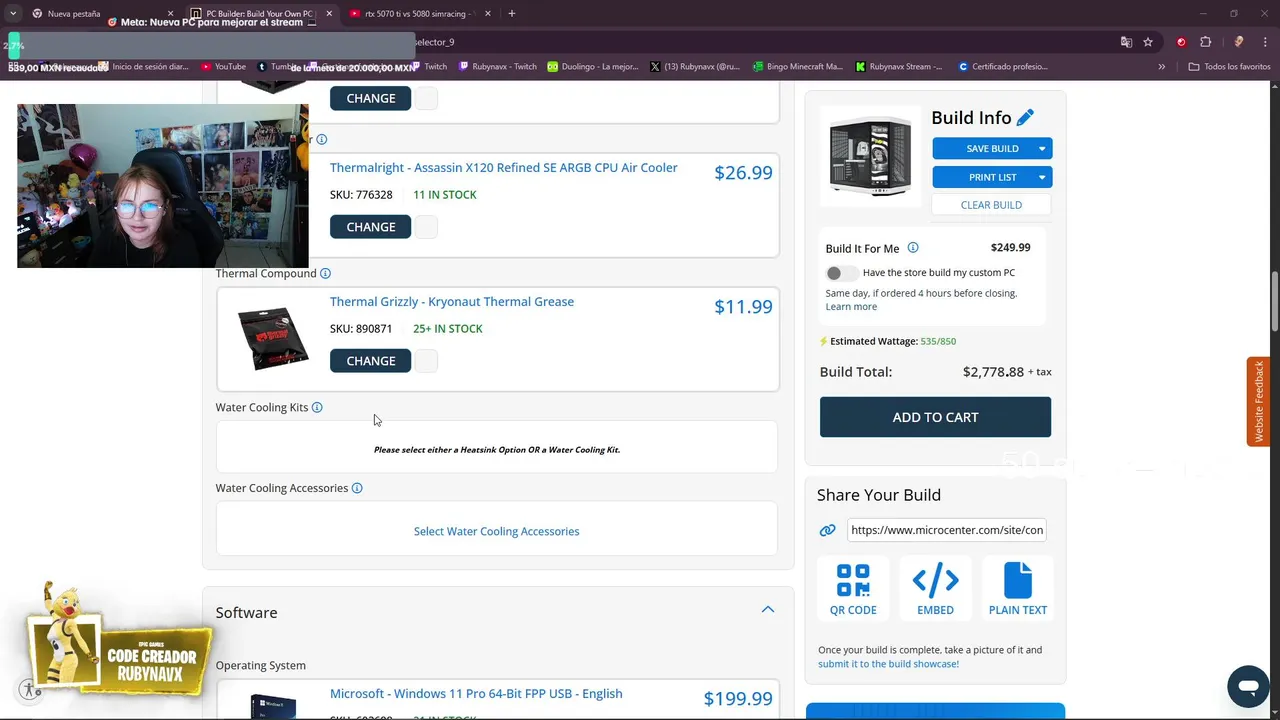
Task: Open the EMBED code option
Action: coord(935,589)
